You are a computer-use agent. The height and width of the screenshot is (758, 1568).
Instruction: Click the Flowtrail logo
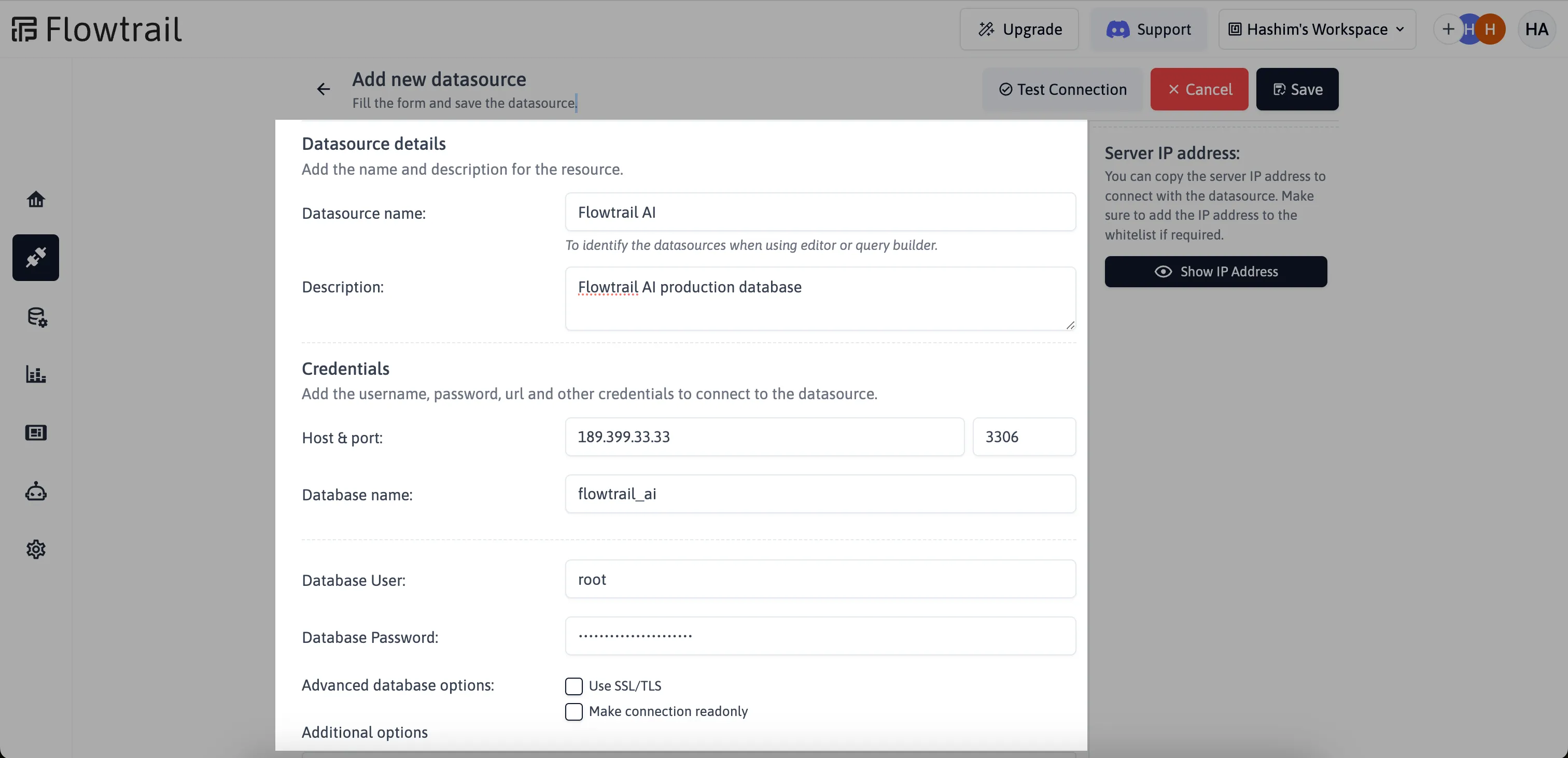pyautogui.click(x=97, y=29)
